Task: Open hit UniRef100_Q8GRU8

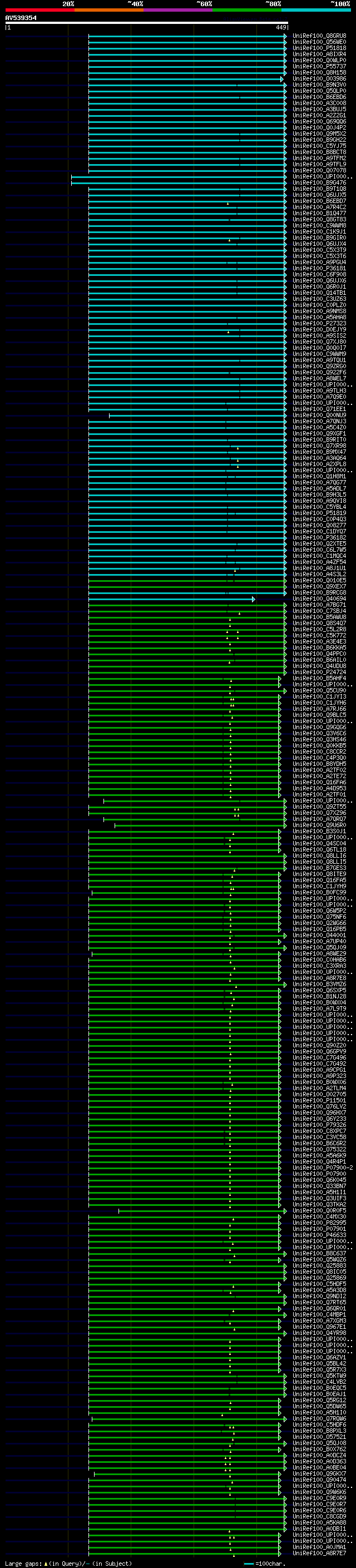Action: click(319, 36)
